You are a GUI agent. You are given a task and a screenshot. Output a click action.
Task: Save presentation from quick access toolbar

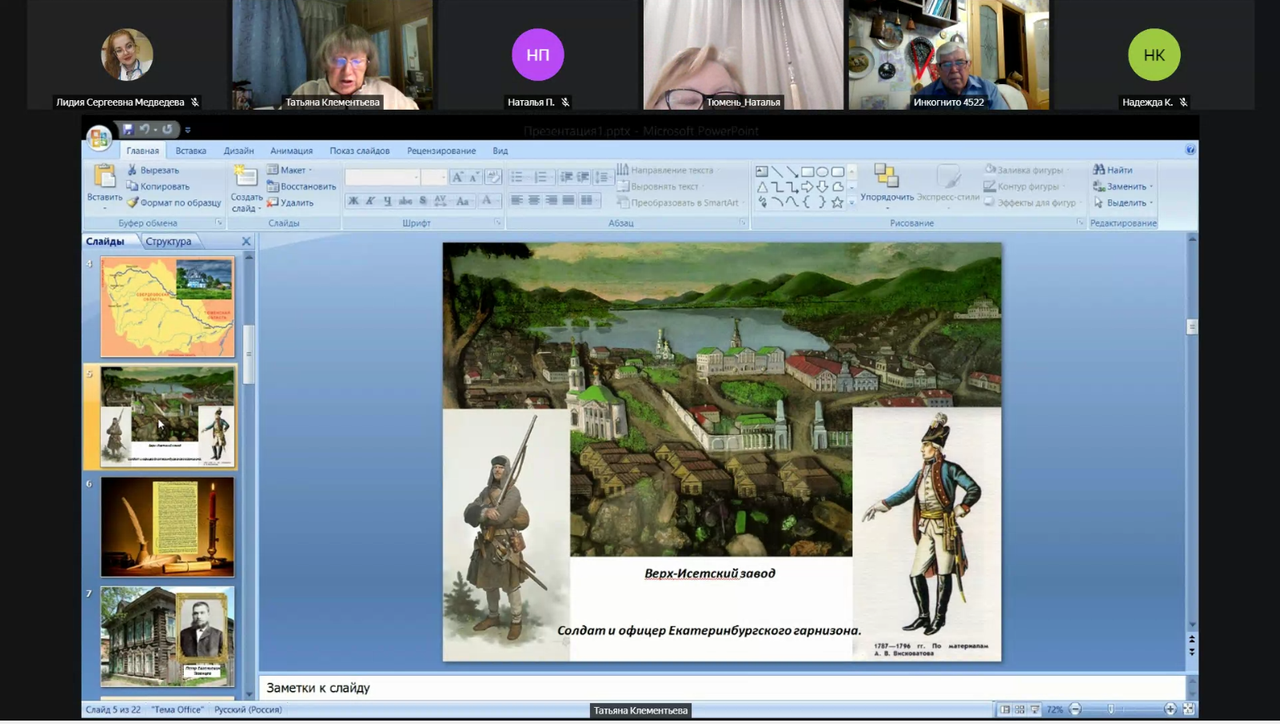128,129
